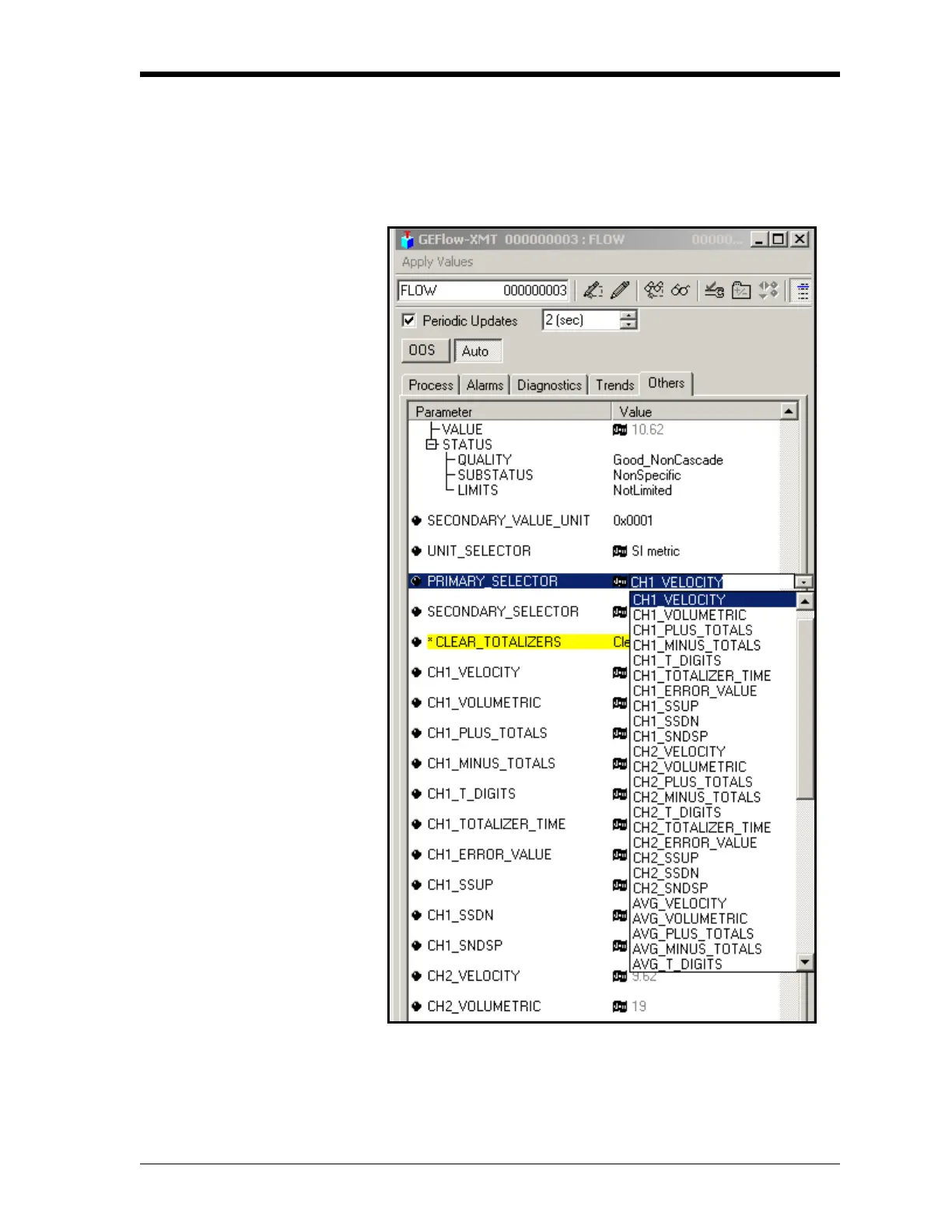Screen dimensions: 952x1232
Task: Click the bullet icon beside UNIT_SELECTOR
Action: click(x=417, y=551)
